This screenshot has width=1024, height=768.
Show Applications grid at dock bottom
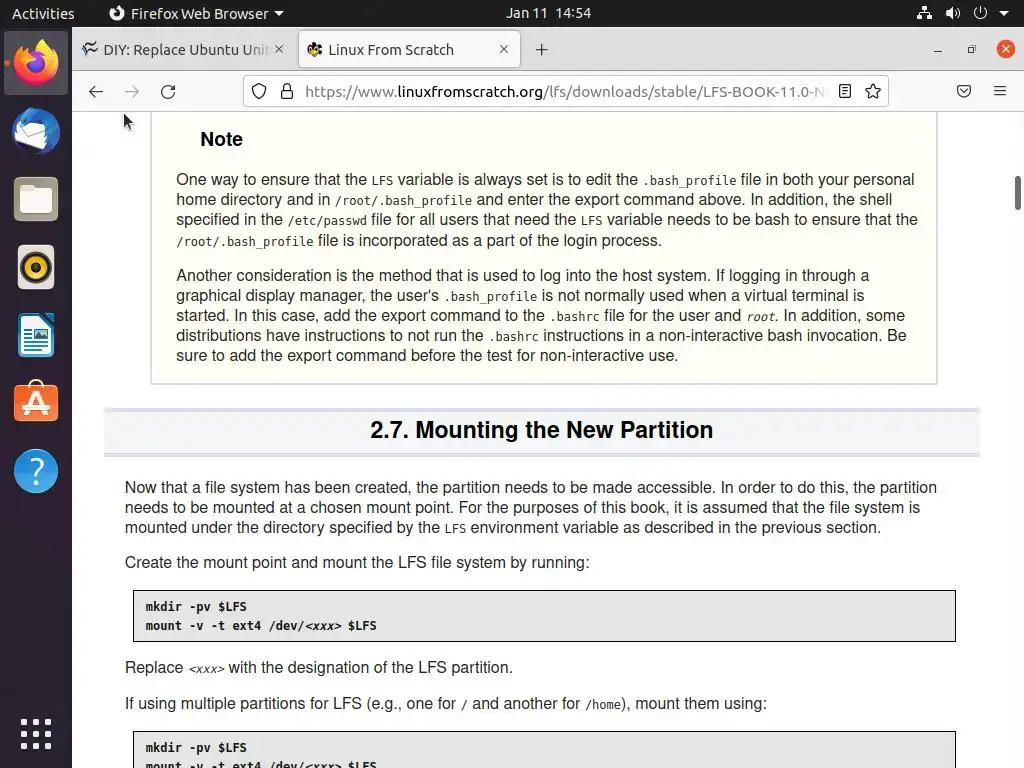click(x=36, y=734)
